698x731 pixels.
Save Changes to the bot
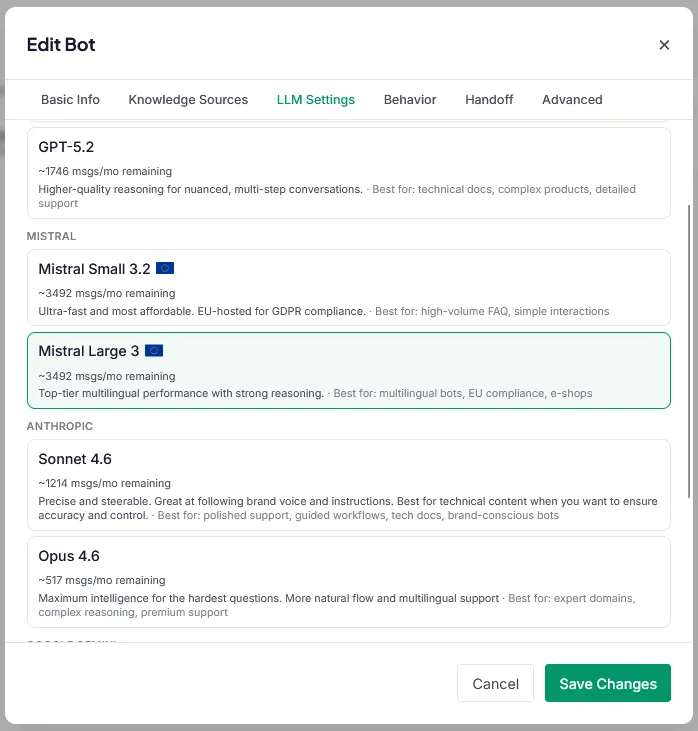pyautogui.click(x=608, y=683)
